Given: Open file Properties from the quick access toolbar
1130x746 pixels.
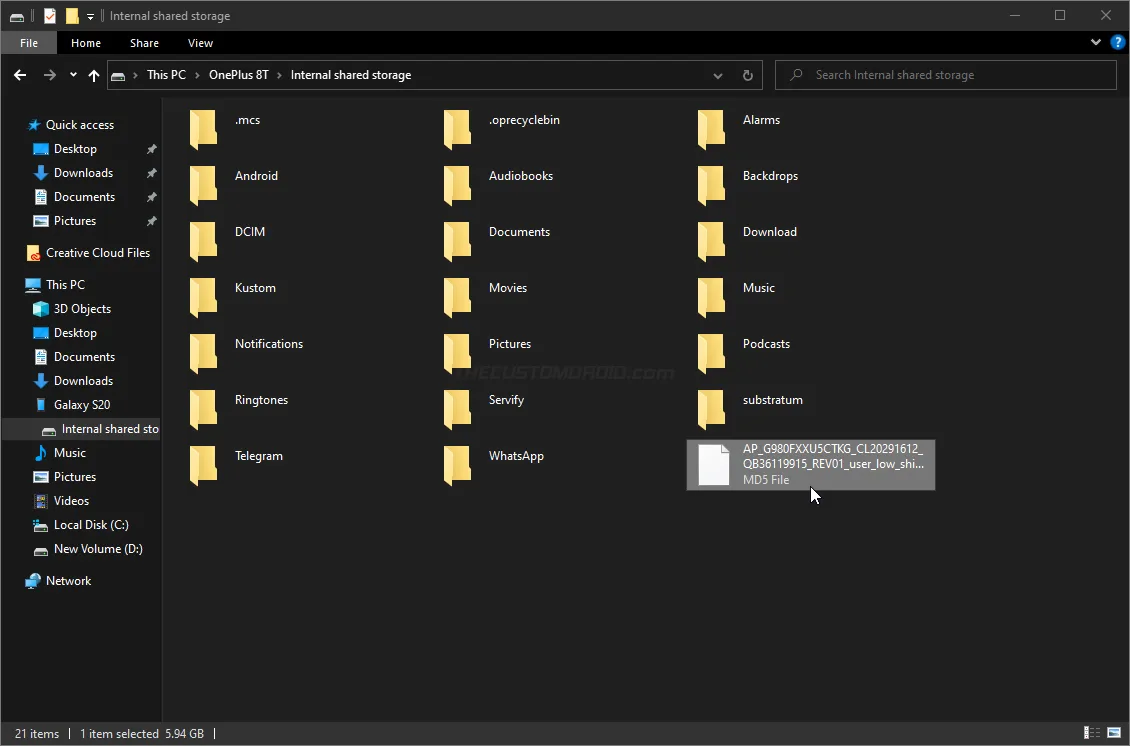Looking at the screenshot, I should (48, 15).
